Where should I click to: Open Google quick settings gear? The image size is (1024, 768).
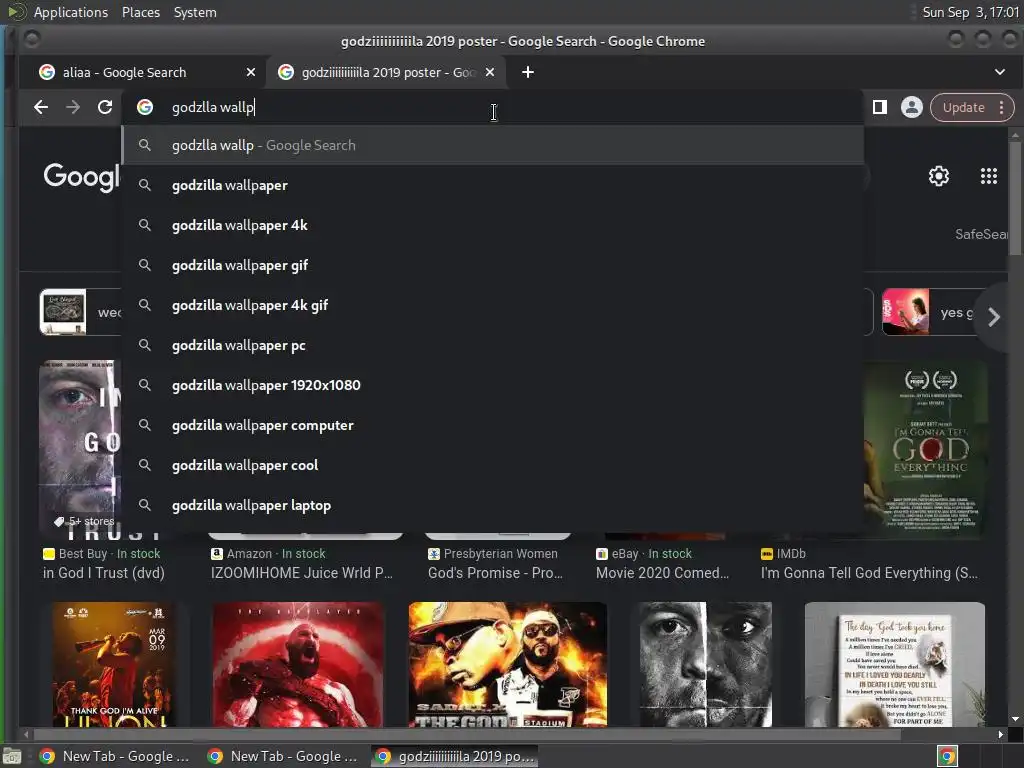pos(938,176)
